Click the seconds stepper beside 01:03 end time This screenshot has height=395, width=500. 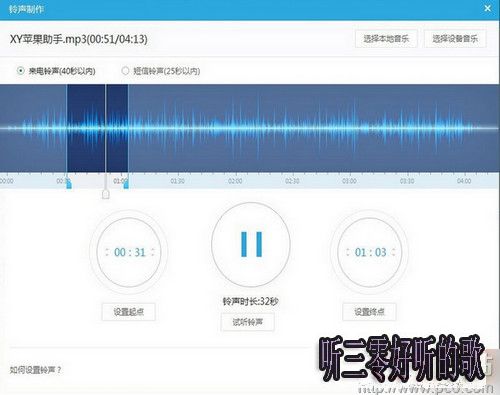point(393,252)
